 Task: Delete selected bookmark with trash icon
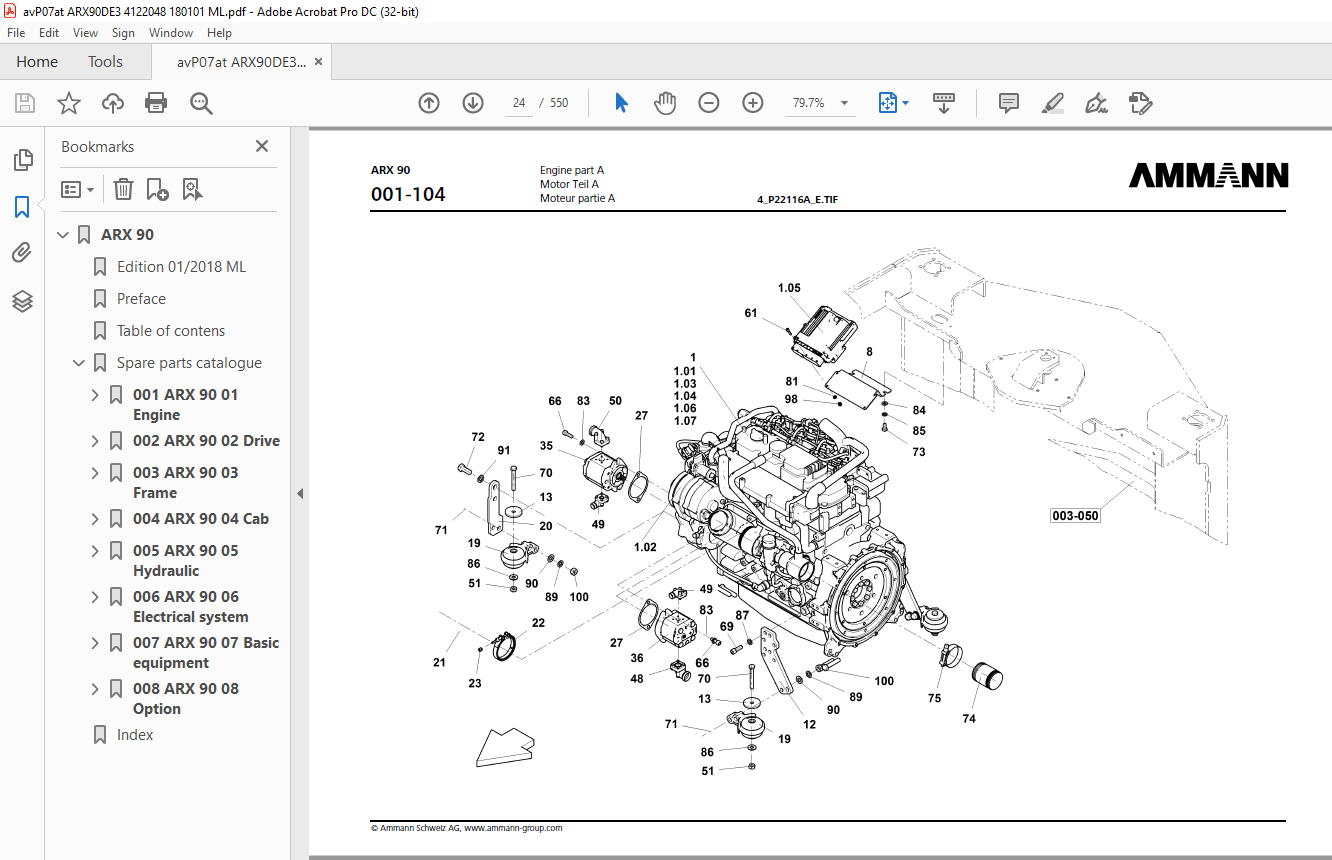pyautogui.click(x=123, y=189)
